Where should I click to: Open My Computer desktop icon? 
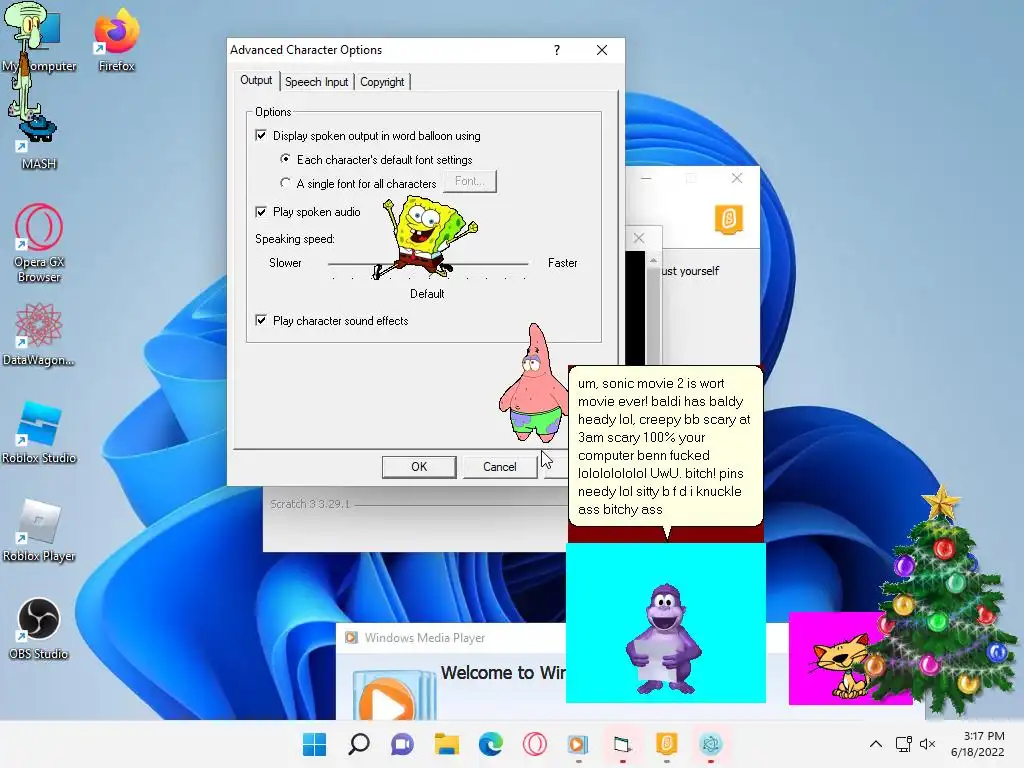point(39,39)
